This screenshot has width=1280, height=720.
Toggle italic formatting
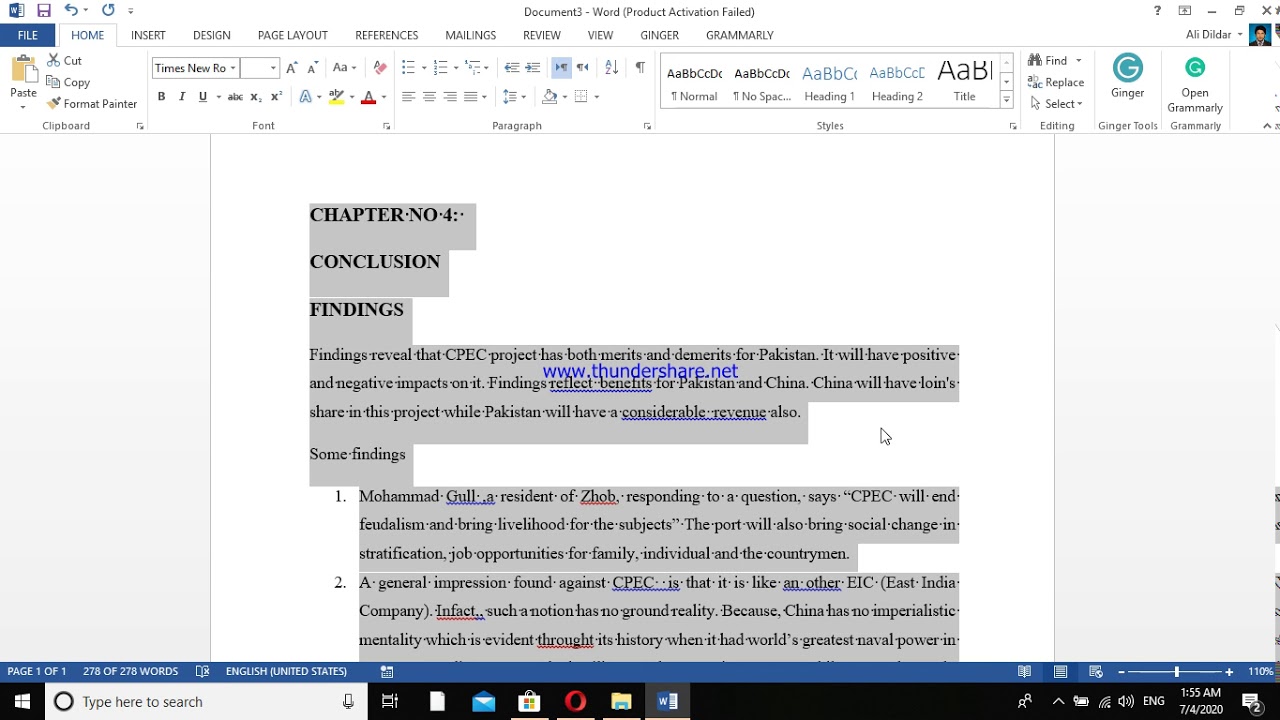pos(182,97)
